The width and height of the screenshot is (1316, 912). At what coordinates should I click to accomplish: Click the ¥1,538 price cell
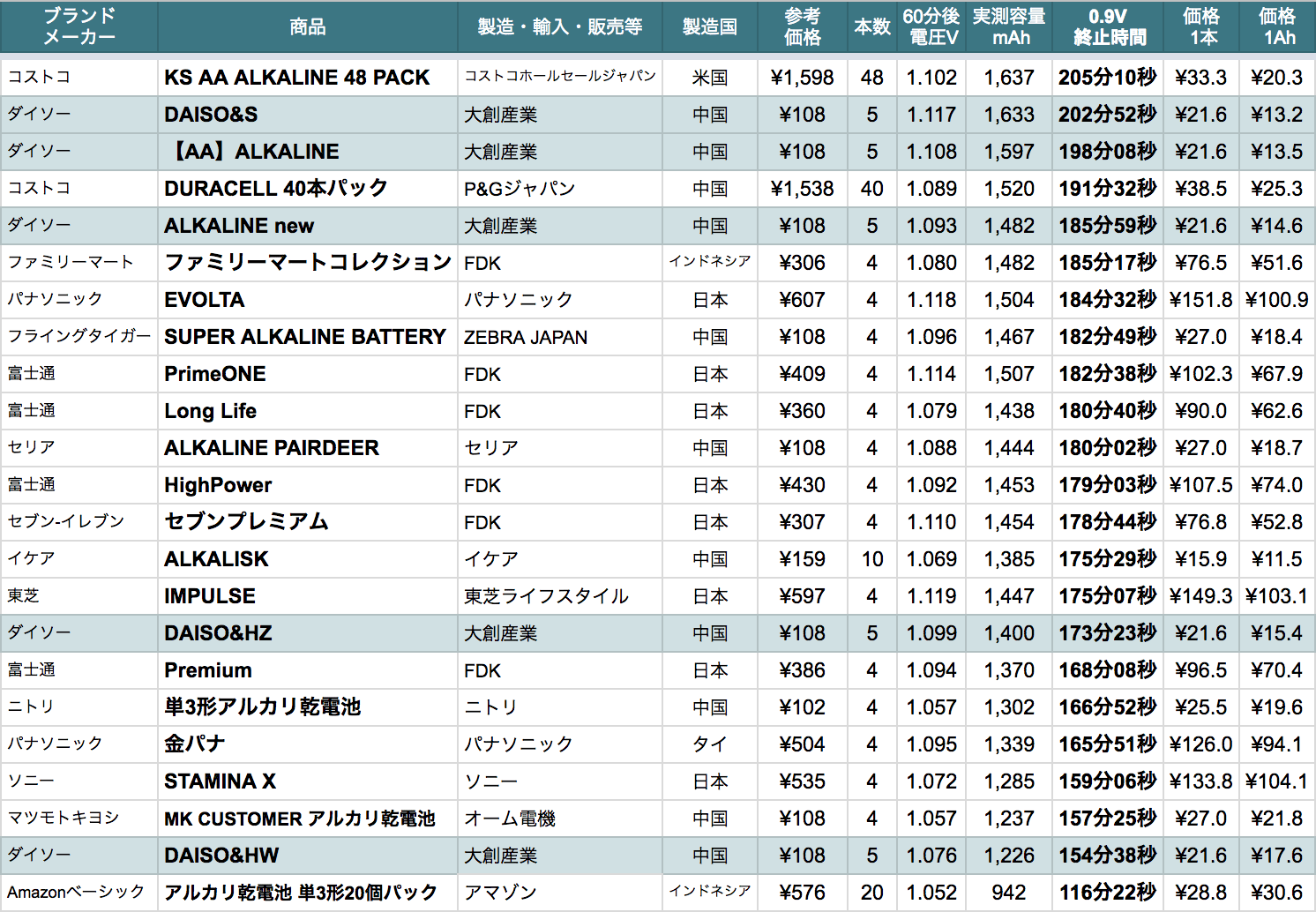[x=803, y=189]
